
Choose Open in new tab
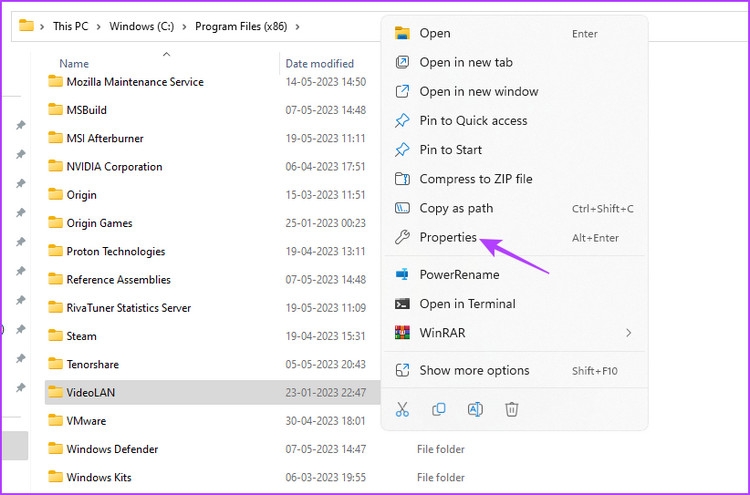tap(515, 62)
